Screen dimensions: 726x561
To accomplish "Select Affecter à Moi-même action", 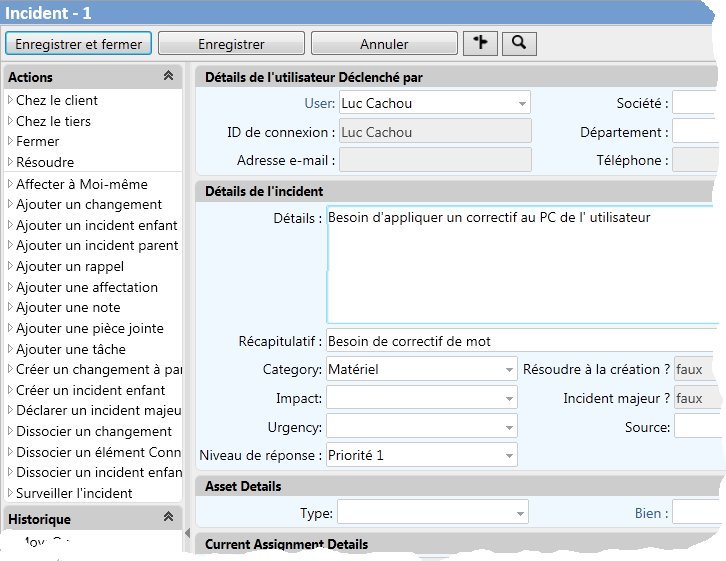I will tap(81, 184).
